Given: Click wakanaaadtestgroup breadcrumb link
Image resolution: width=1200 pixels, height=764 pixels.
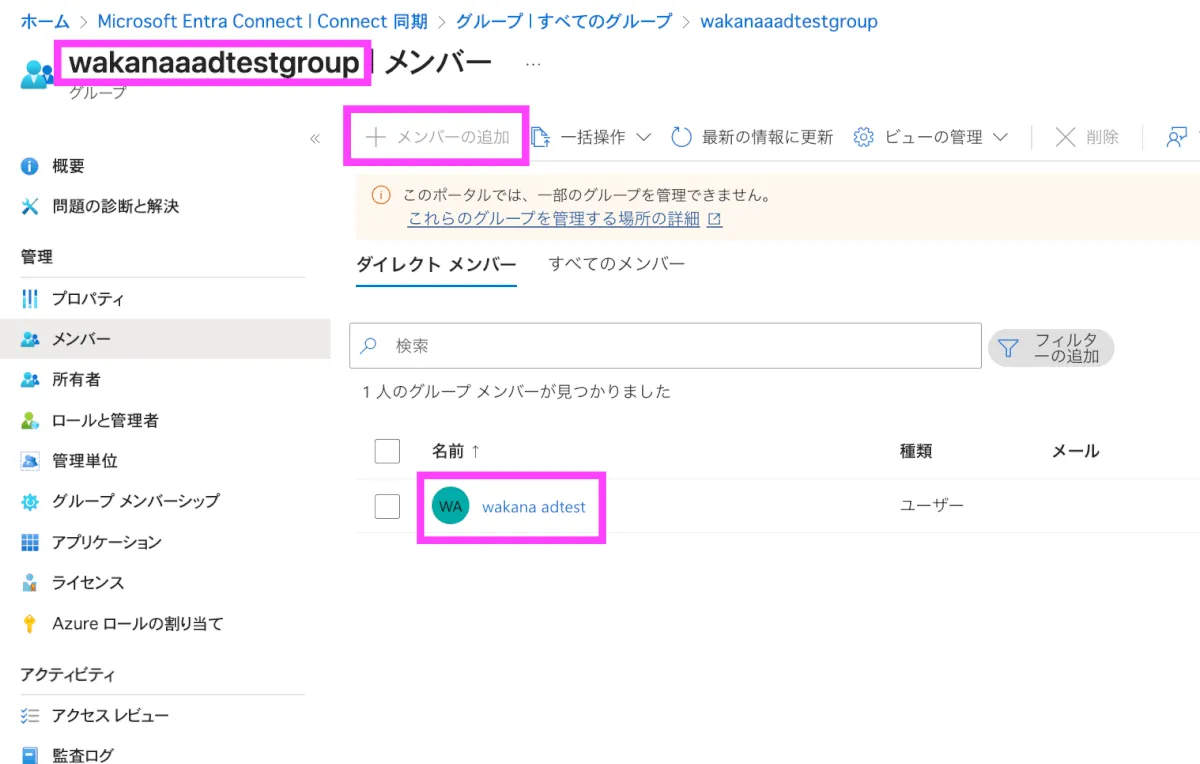Looking at the screenshot, I should point(789,21).
